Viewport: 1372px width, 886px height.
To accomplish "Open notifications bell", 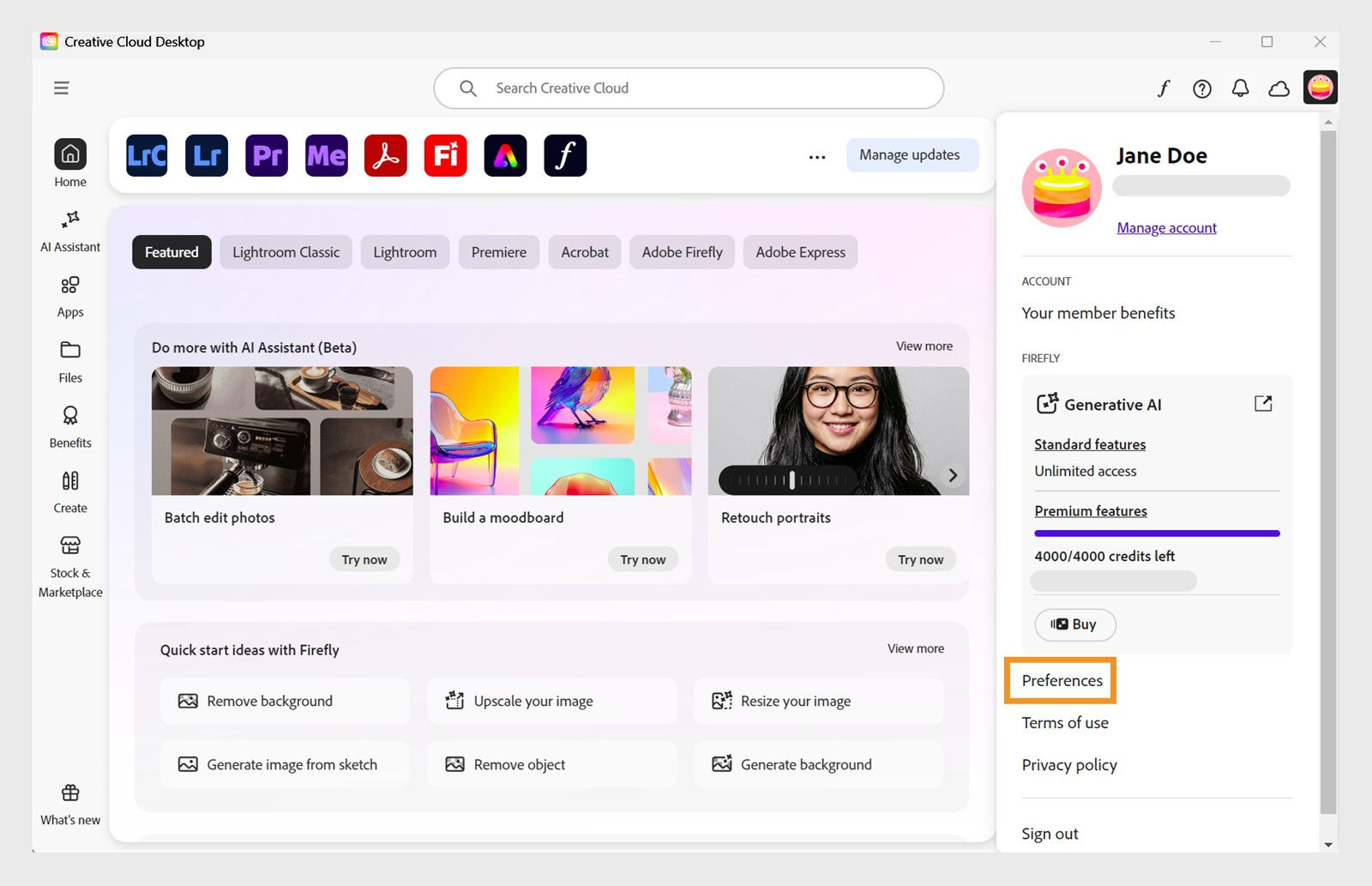I will pos(1240,88).
